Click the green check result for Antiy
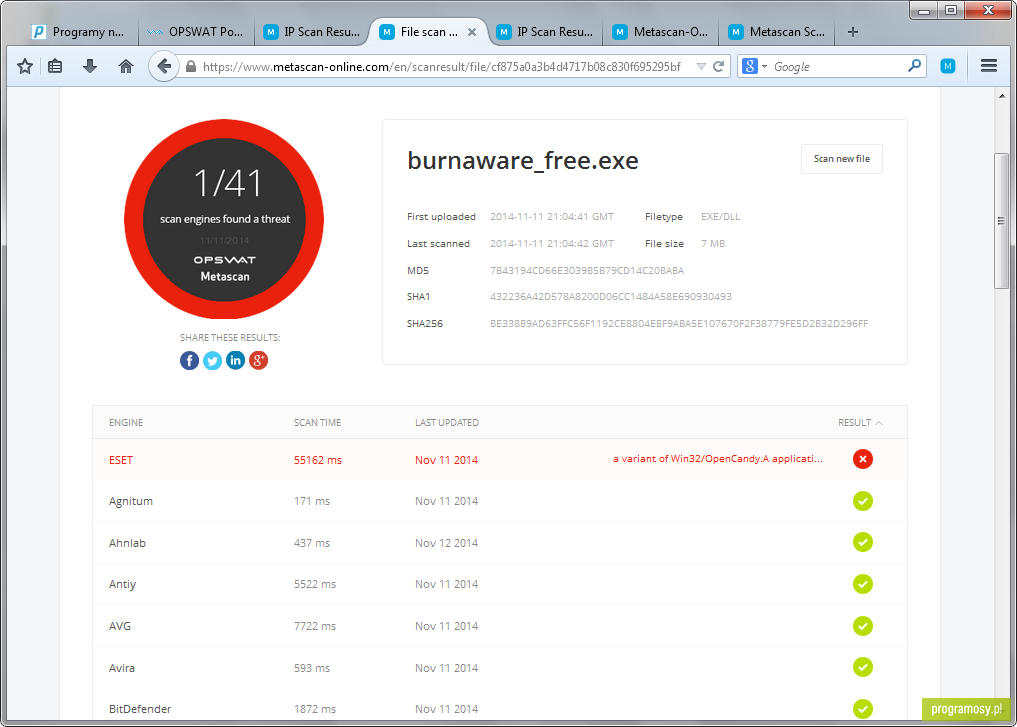The height and width of the screenshot is (727, 1017). pyautogui.click(x=863, y=584)
